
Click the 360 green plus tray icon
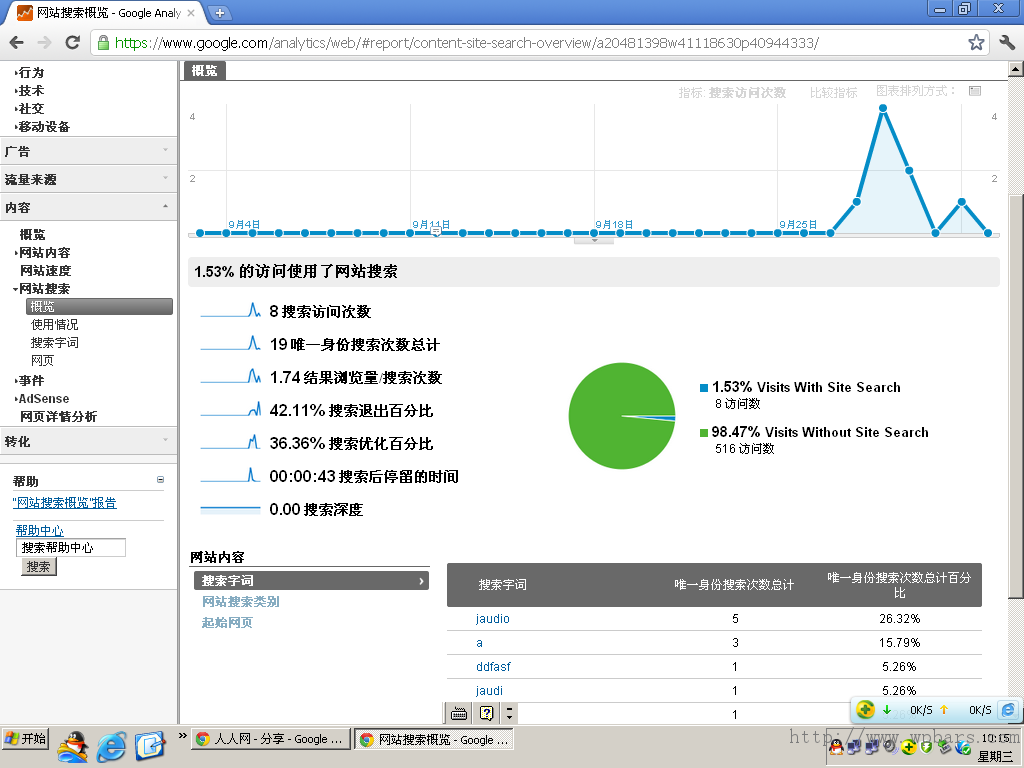pos(908,748)
